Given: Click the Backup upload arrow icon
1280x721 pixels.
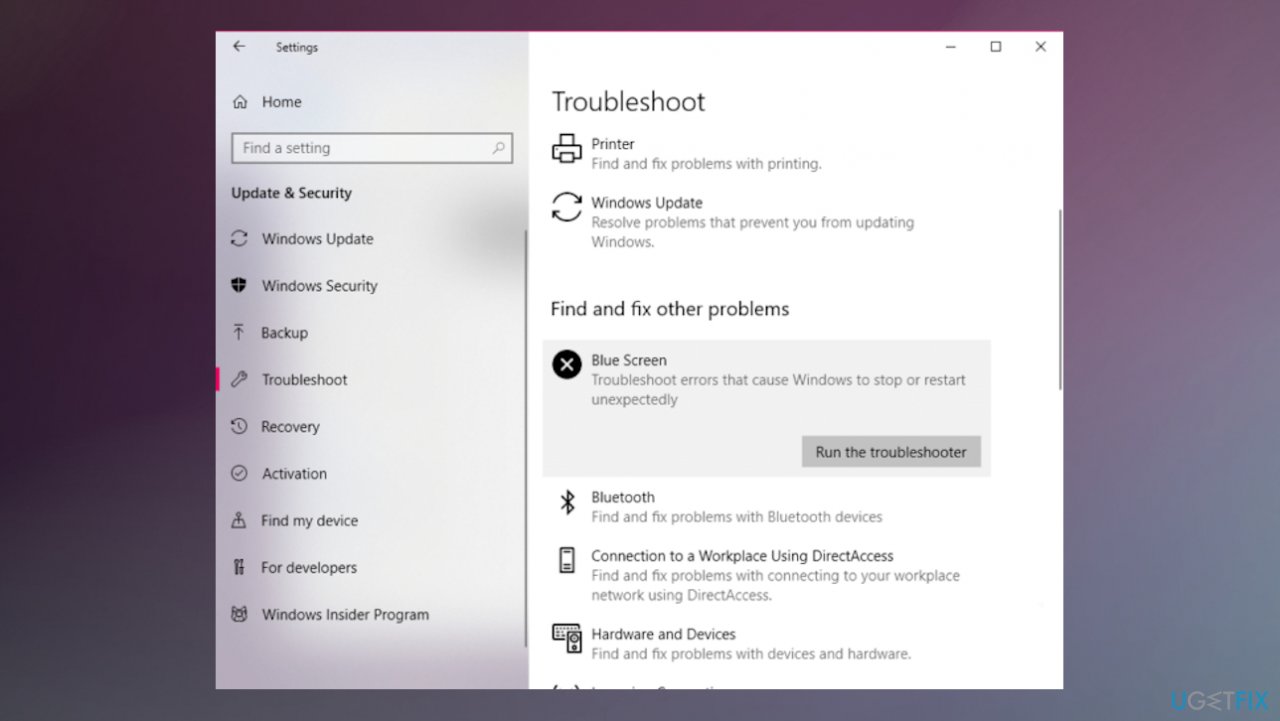Looking at the screenshot, I should coord(239,333).
